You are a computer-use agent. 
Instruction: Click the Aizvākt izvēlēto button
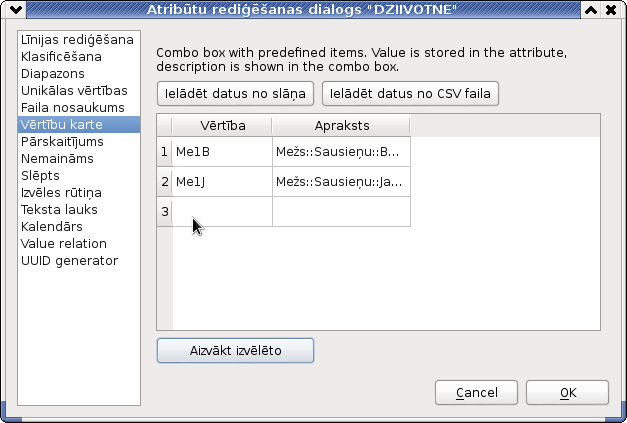click(235, 351)
